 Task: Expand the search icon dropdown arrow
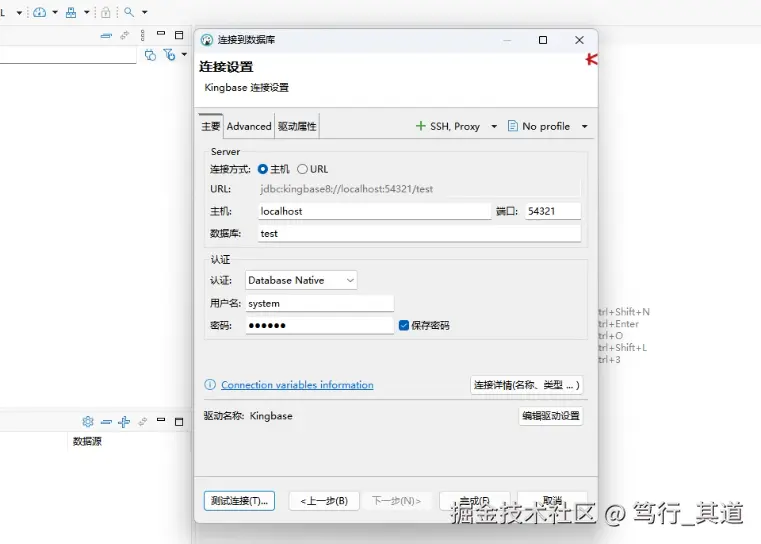tap(144, 12)
